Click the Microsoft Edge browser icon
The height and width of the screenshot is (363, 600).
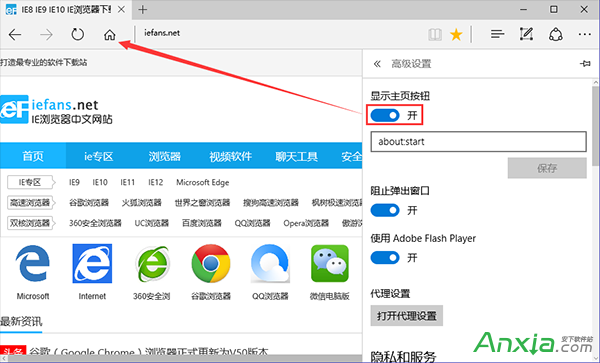point(33,264)
